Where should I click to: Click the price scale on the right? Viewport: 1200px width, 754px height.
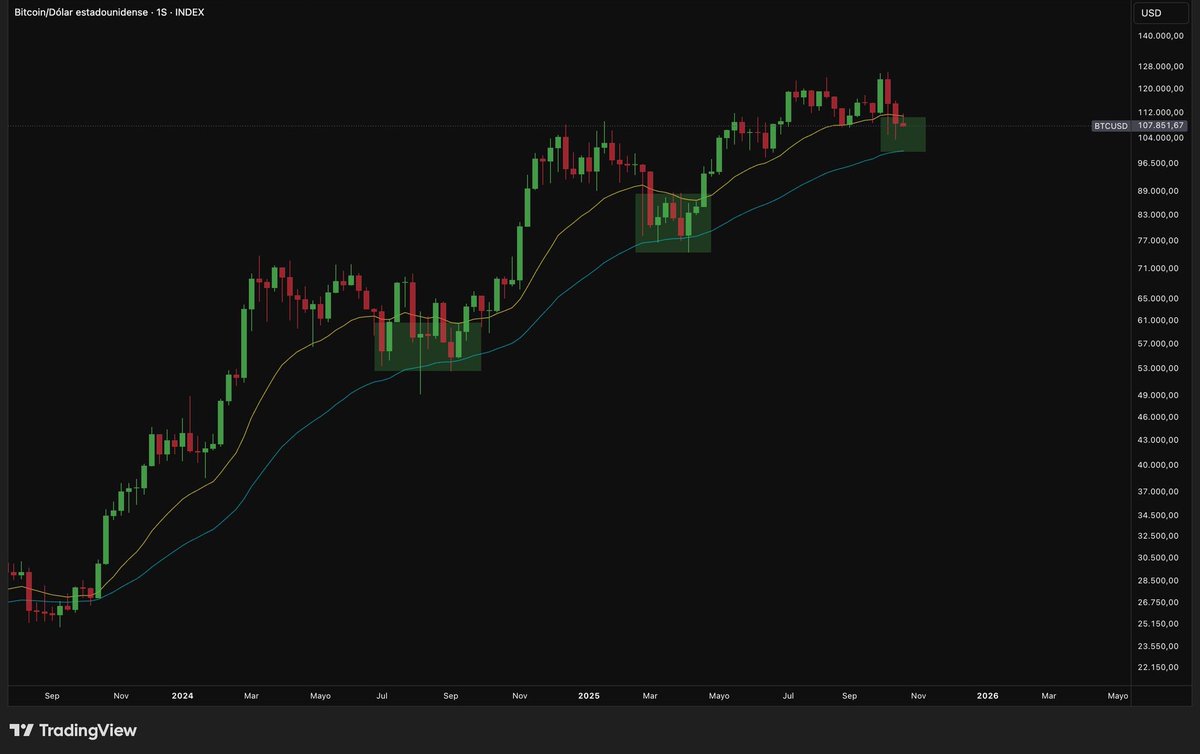point(1158,400)
